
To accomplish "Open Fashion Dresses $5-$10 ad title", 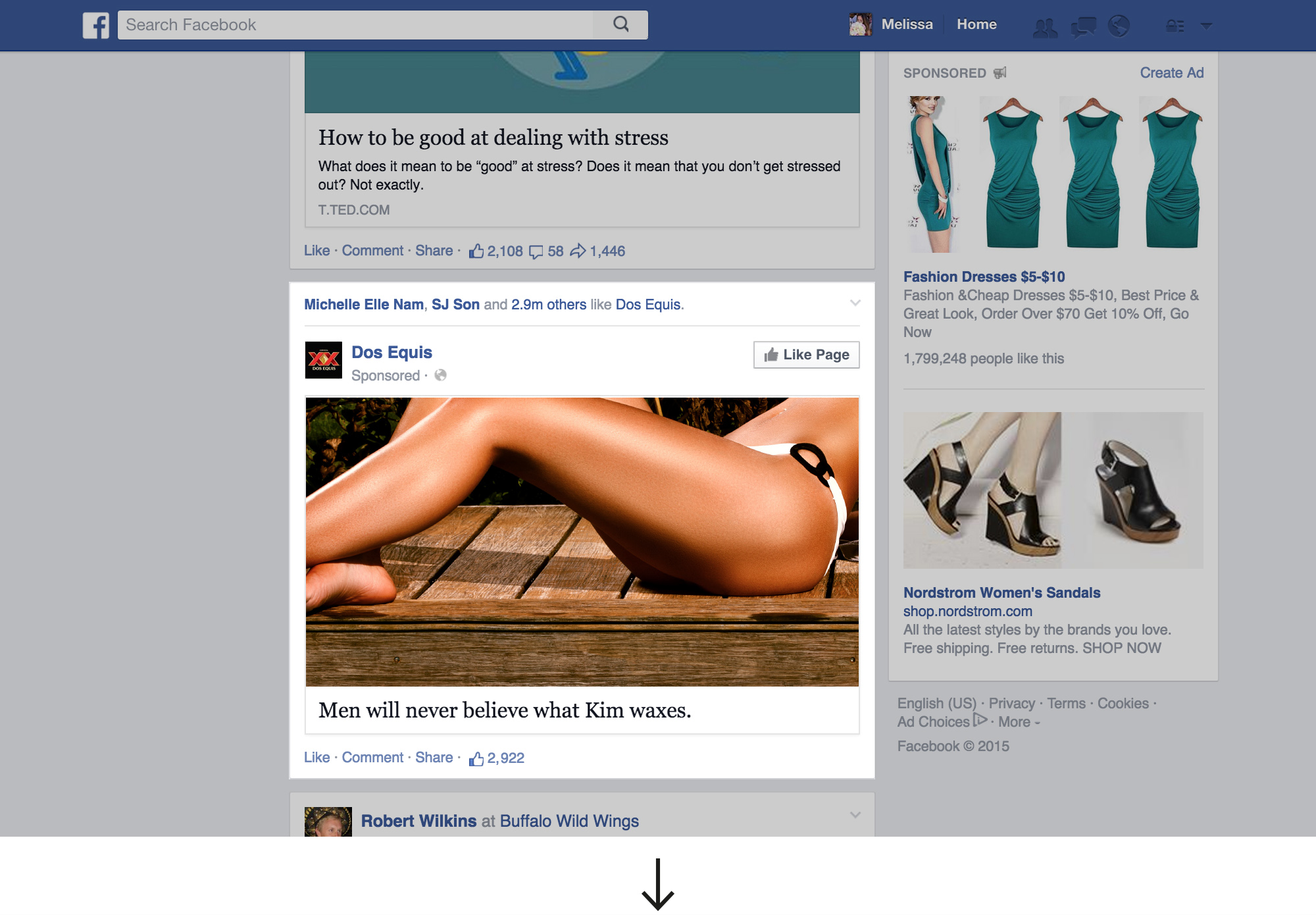I will tap(984, 277).
